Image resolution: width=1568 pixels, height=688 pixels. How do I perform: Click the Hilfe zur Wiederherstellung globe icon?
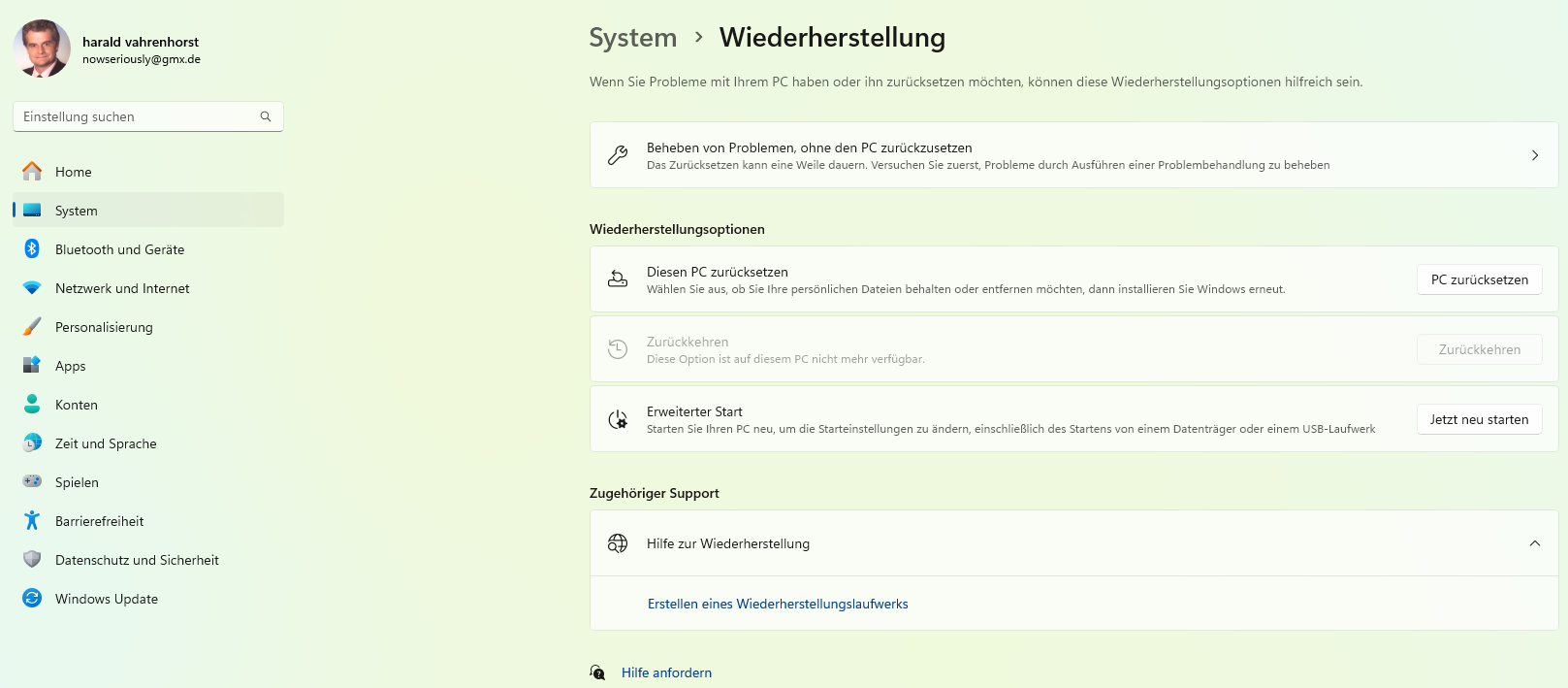point(618,543)
